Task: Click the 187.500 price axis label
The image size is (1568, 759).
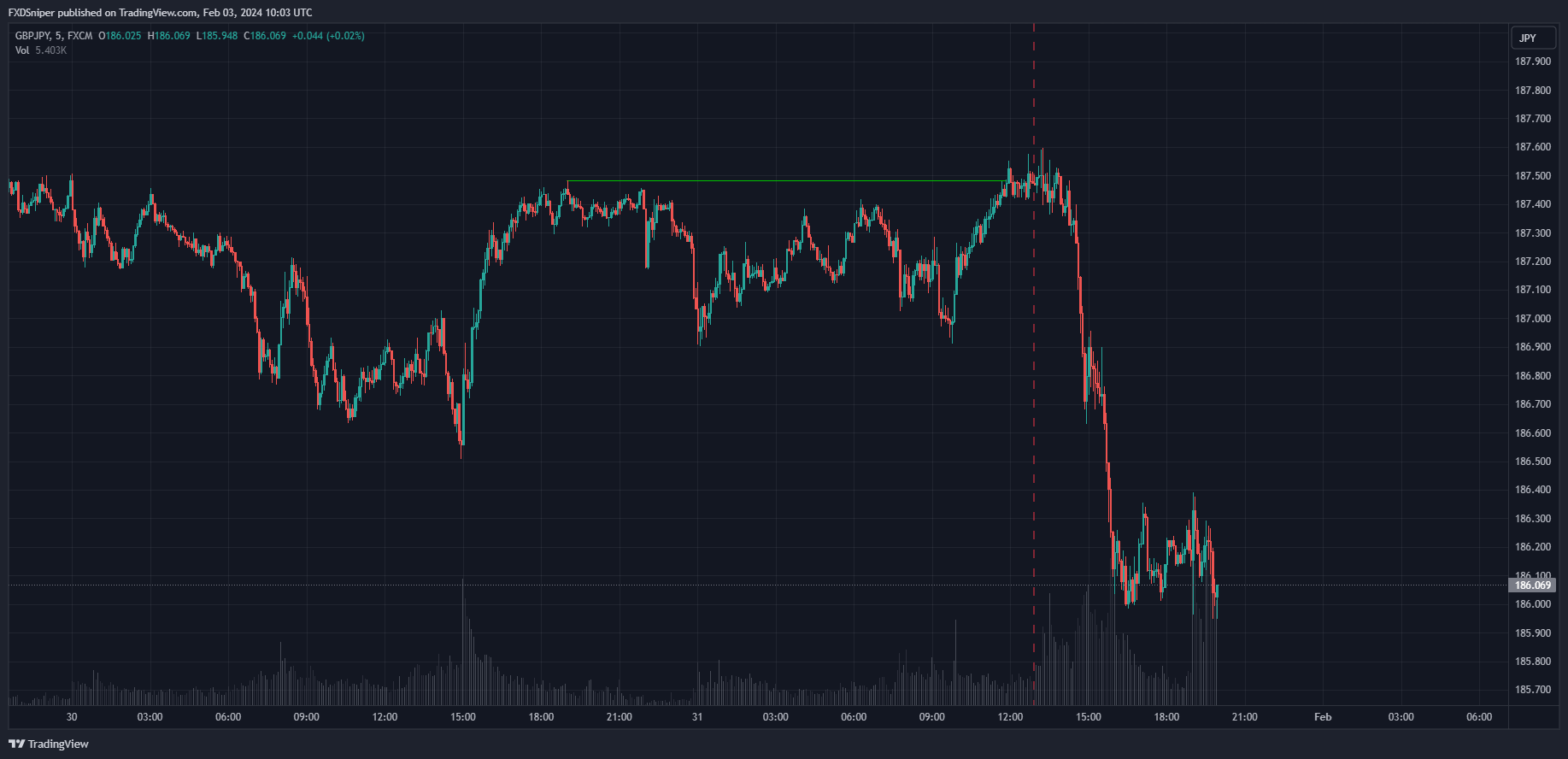Action: [x=1532, y=176]
